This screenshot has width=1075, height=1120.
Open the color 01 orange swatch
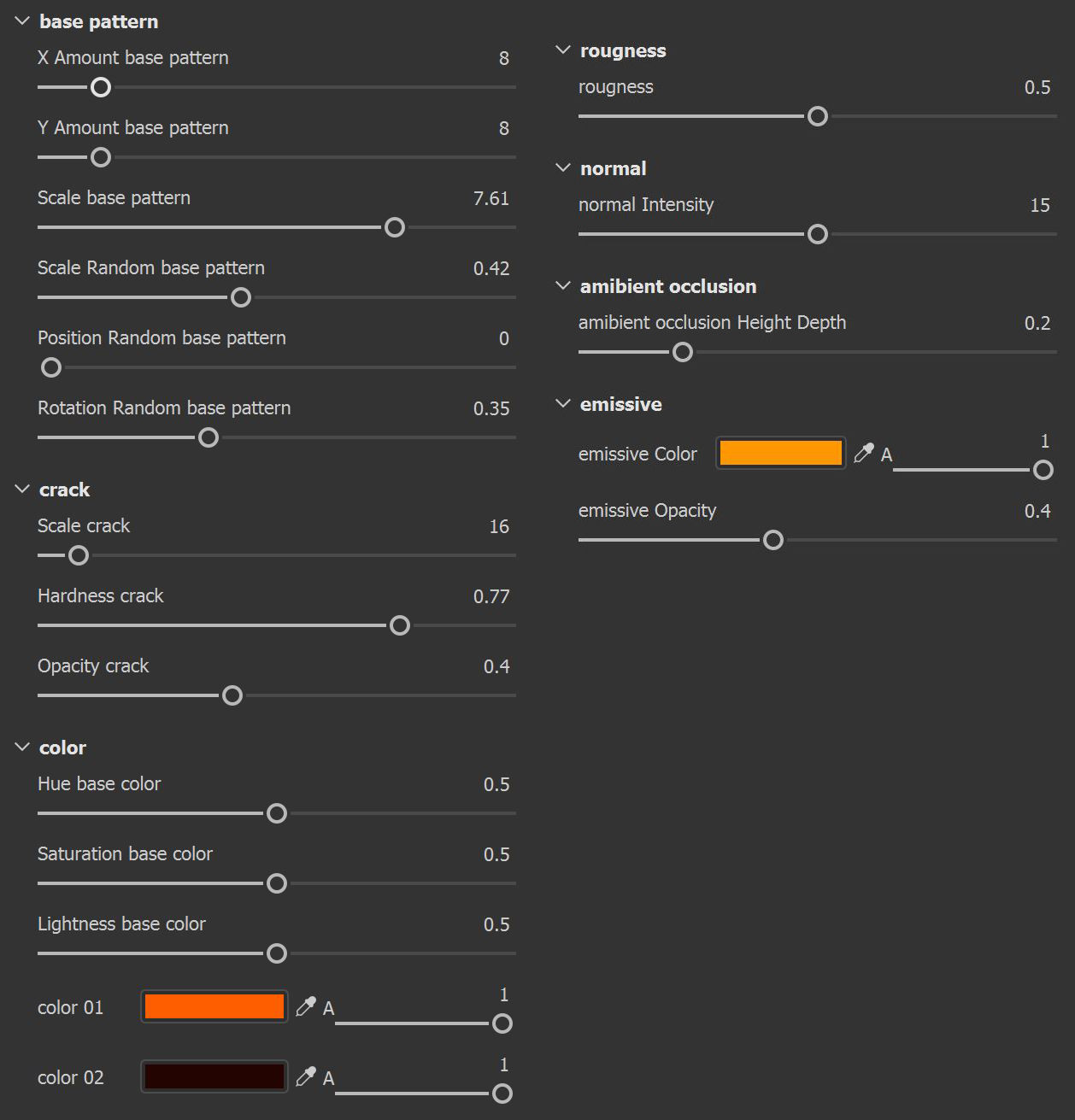point(214,1007)
